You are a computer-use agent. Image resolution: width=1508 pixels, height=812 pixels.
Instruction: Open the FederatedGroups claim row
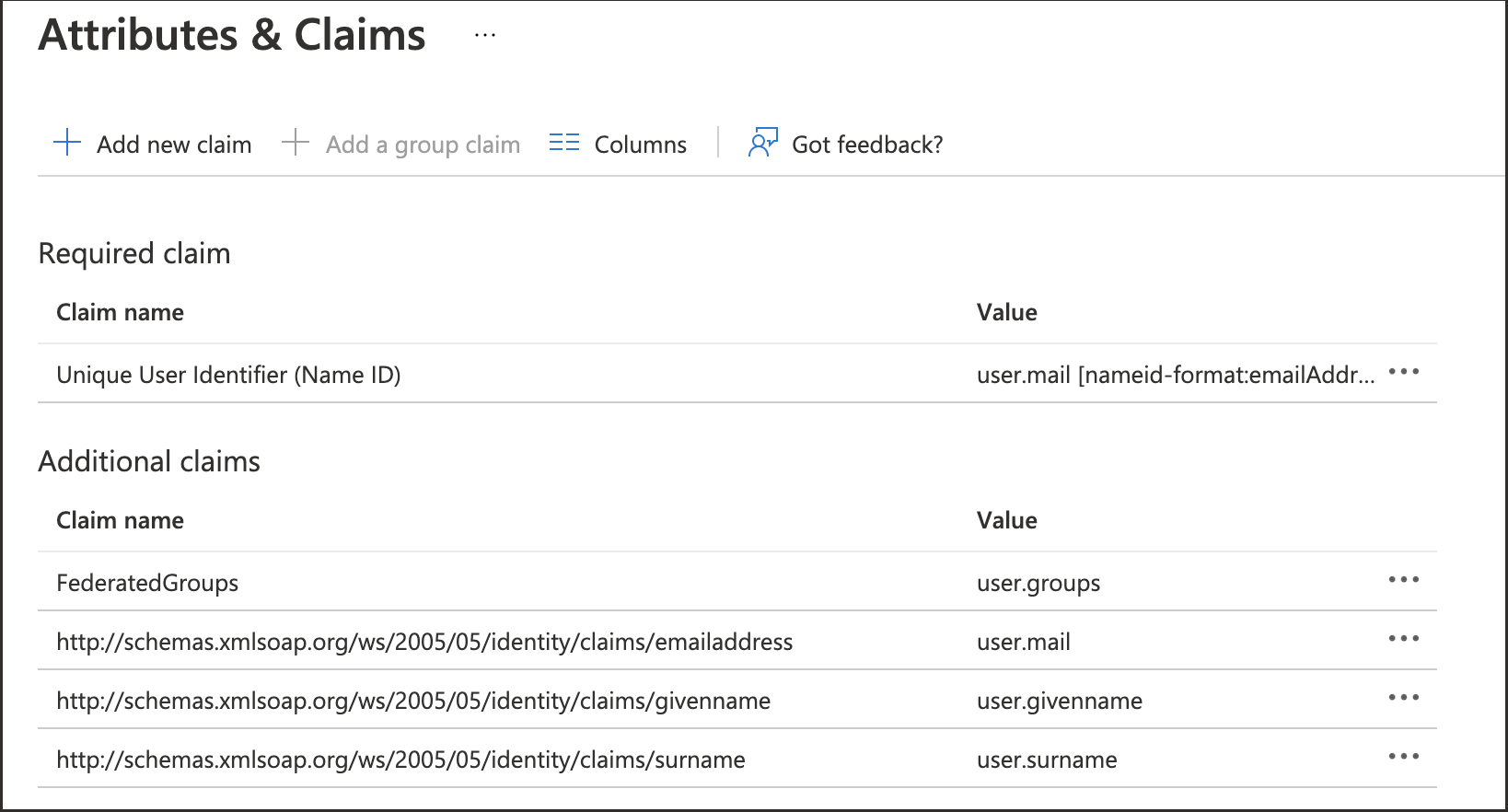coord(147,583)
